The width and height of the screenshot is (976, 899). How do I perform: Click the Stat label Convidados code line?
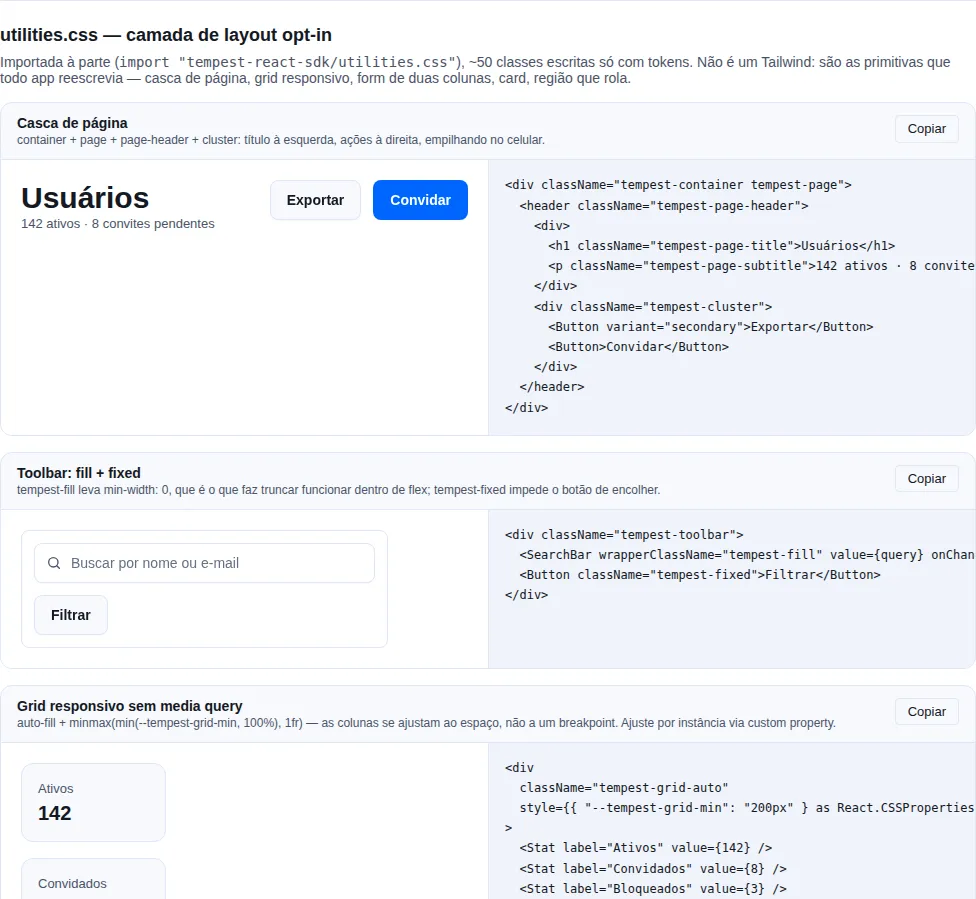pyautogui.click(x=653, y=868)
